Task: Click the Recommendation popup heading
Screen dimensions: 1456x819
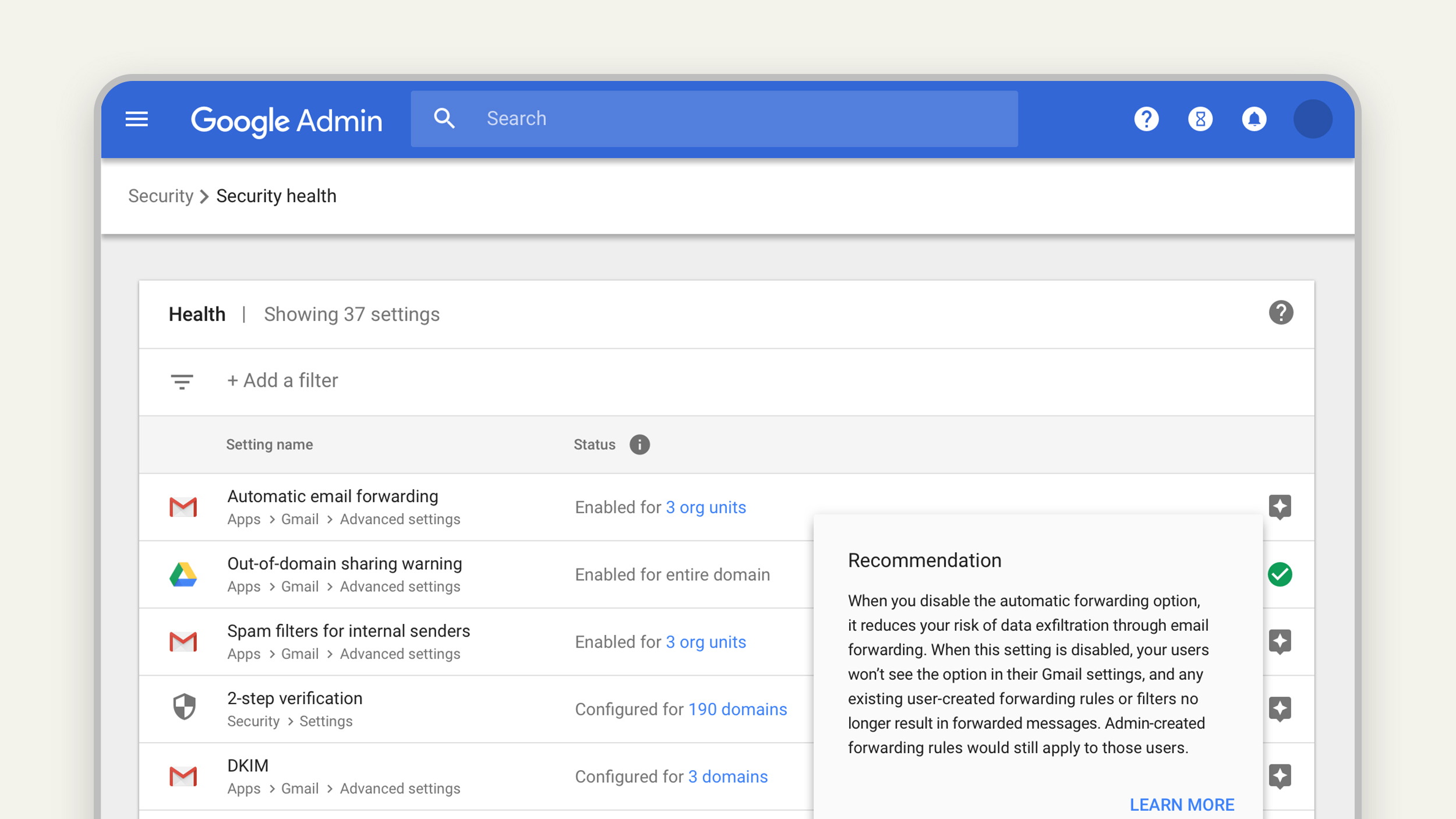Action: [x=924, y=560]
